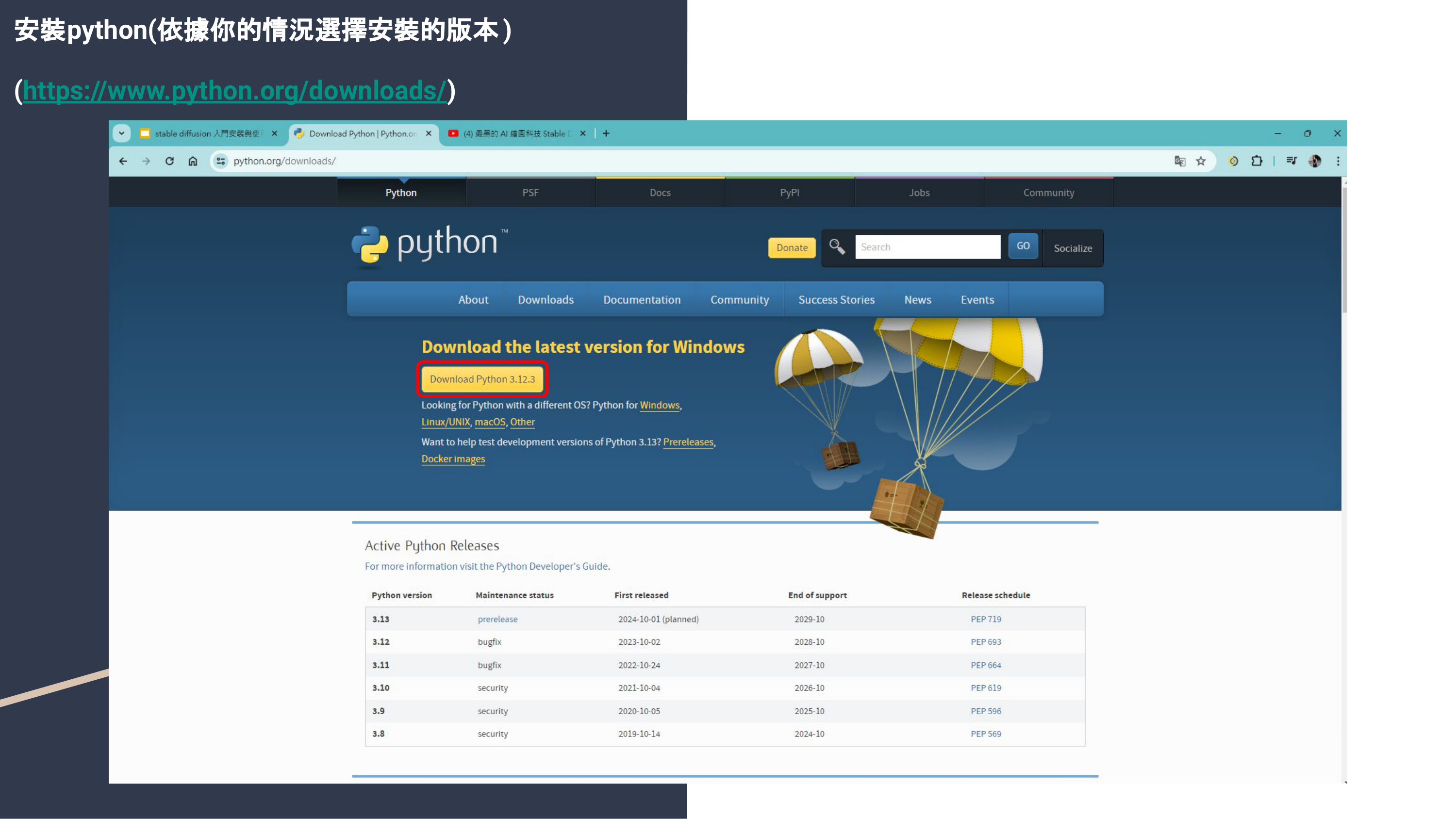Click the prerelease status link for 3.13
Viewport: 1456px width, 819px height.
point(497,620)
